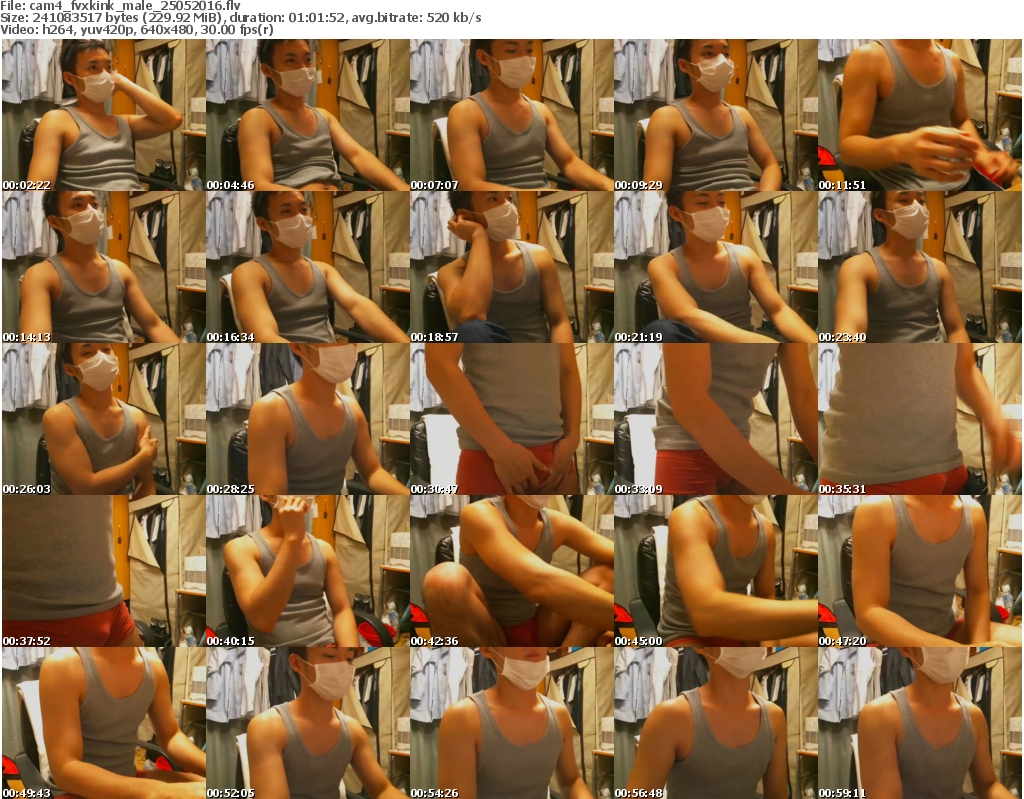Viewport: 1024px width, 799px height.
Task: Choose the frame timestamped 00:52:05
Action: (308, 723)
